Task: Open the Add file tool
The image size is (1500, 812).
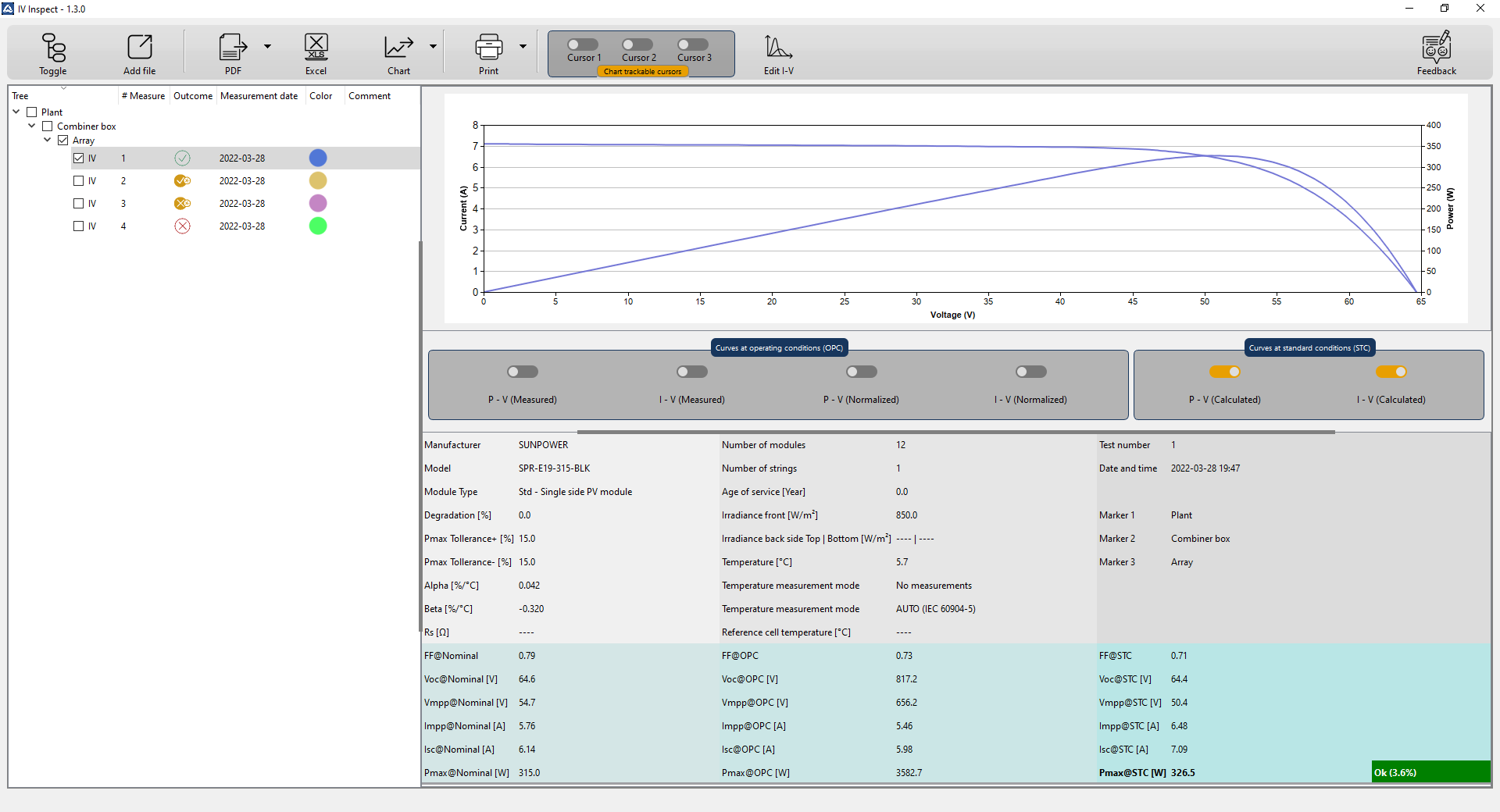Action: pos(139,48)
